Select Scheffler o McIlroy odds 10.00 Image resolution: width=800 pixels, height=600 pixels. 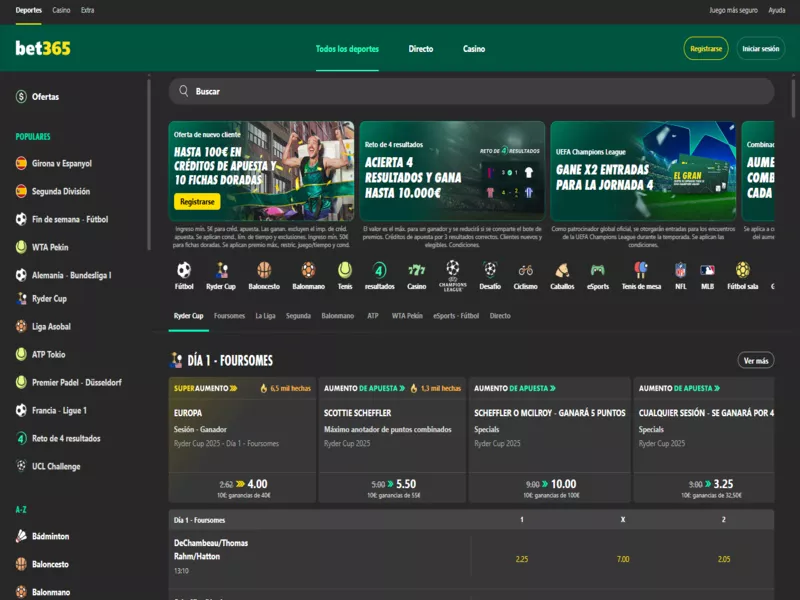[x=549, y=487]
